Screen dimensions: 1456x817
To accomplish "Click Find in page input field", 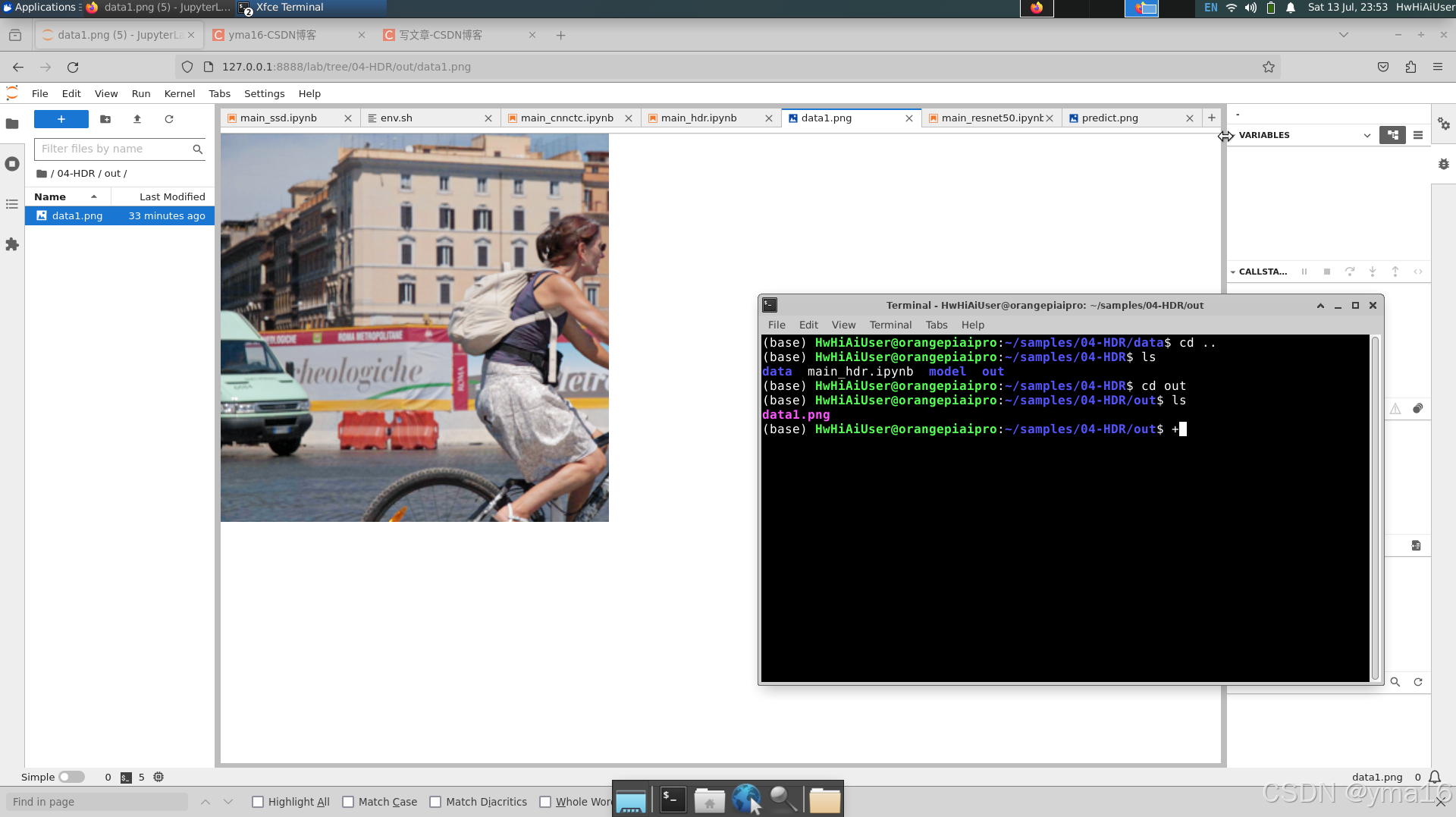I will click(97, 802).
